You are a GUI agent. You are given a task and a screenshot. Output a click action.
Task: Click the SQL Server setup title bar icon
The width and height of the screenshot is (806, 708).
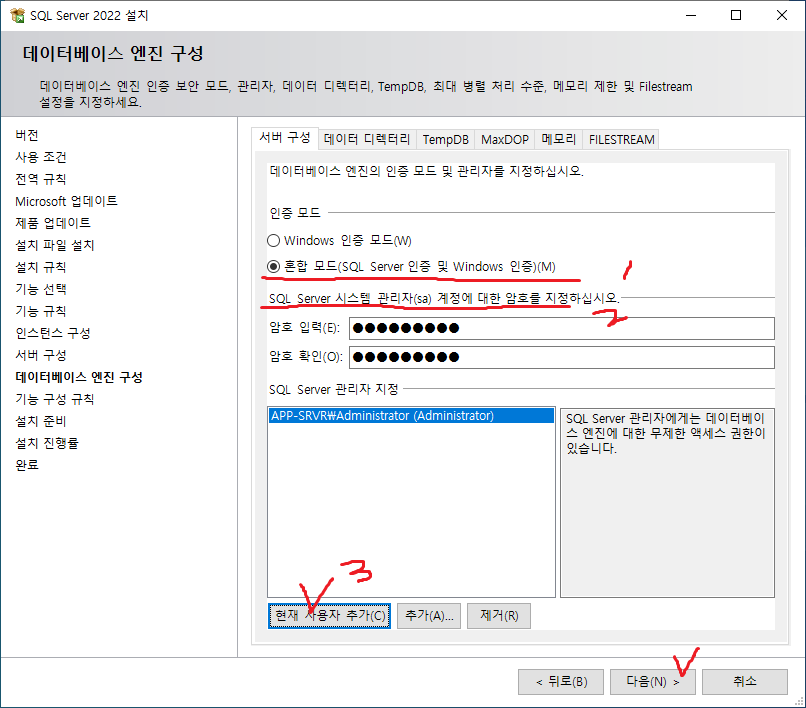[x=17, y=15]
